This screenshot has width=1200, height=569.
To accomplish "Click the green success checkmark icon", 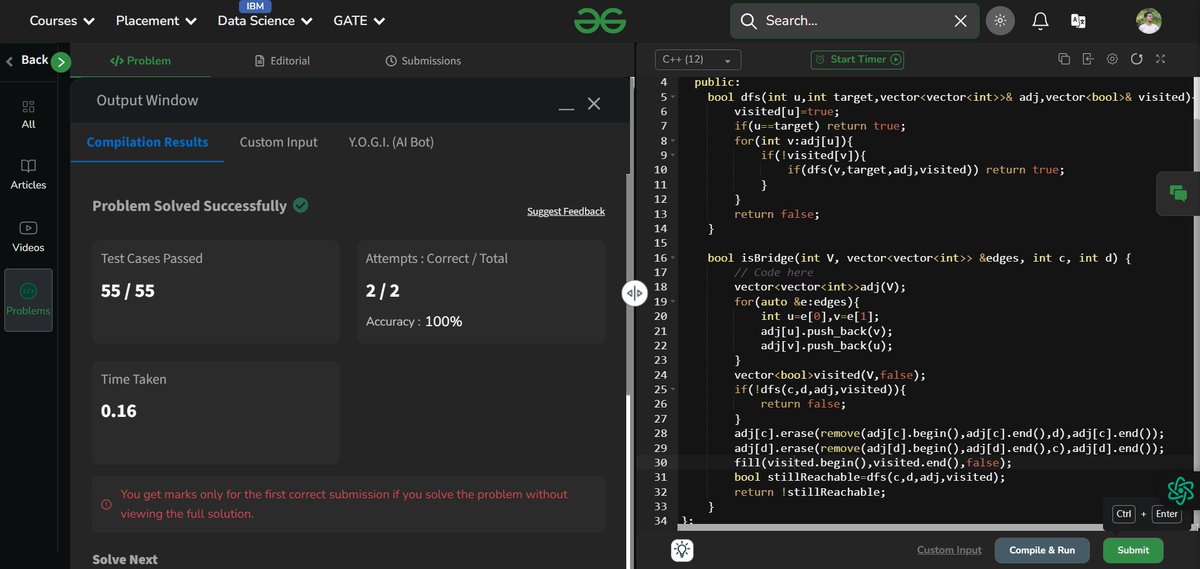I will point(300,205).
